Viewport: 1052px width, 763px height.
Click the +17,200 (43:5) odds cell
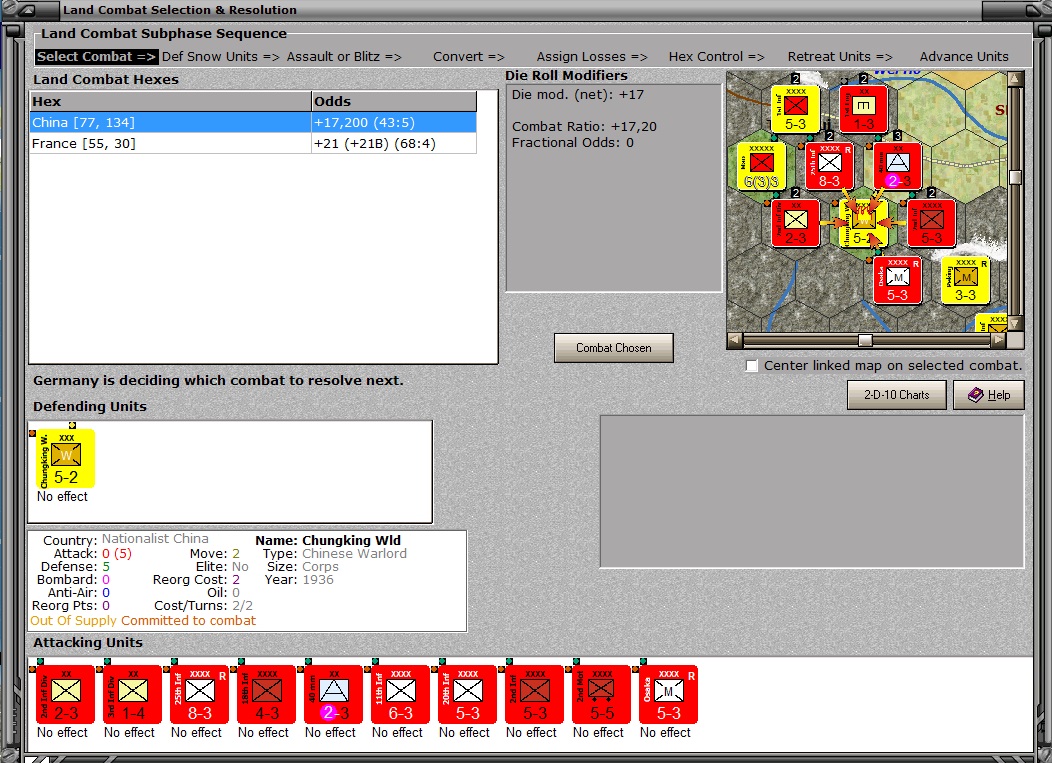[394, 122]
